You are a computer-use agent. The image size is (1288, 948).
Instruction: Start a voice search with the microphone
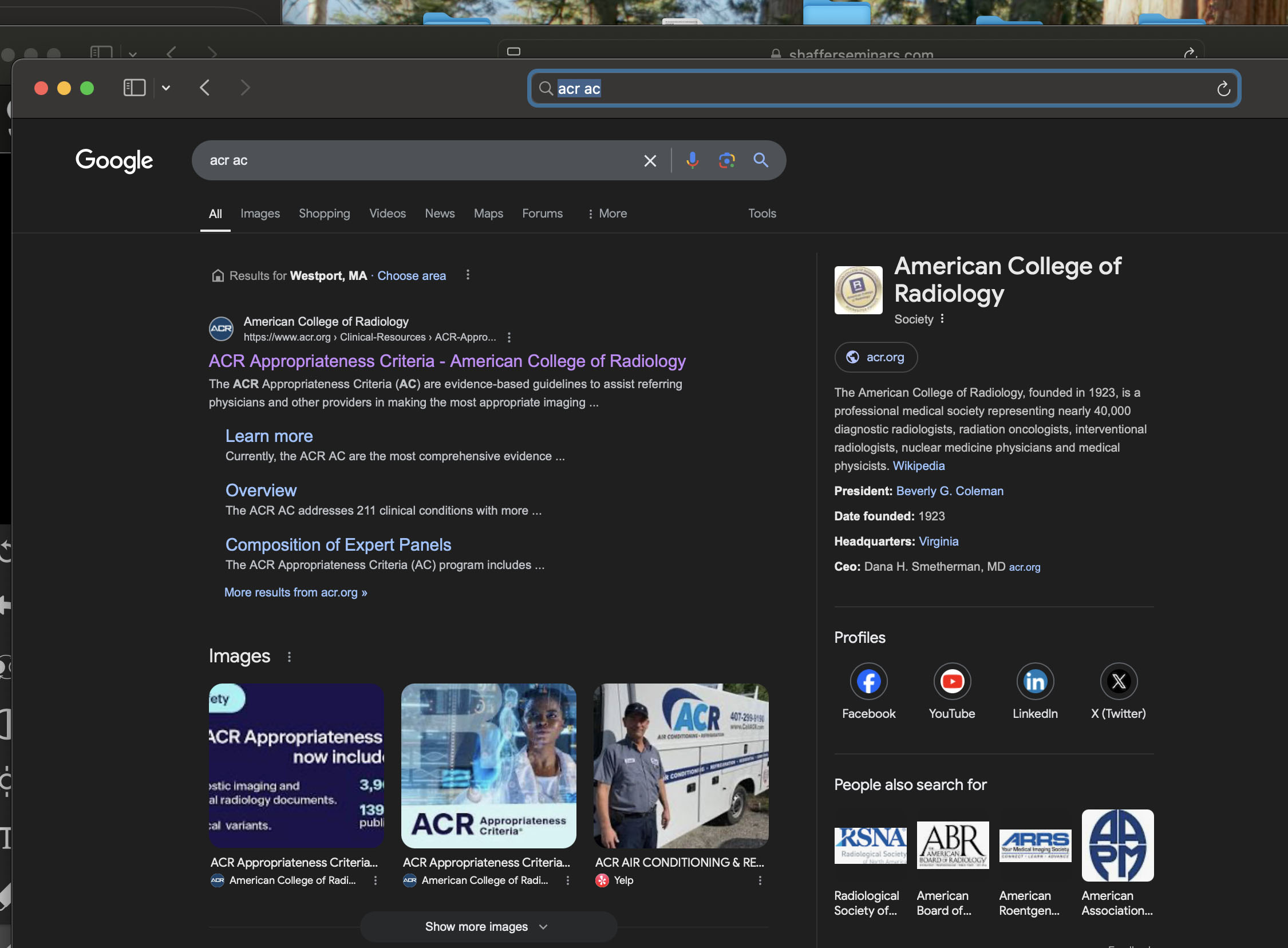pos(692,160)
